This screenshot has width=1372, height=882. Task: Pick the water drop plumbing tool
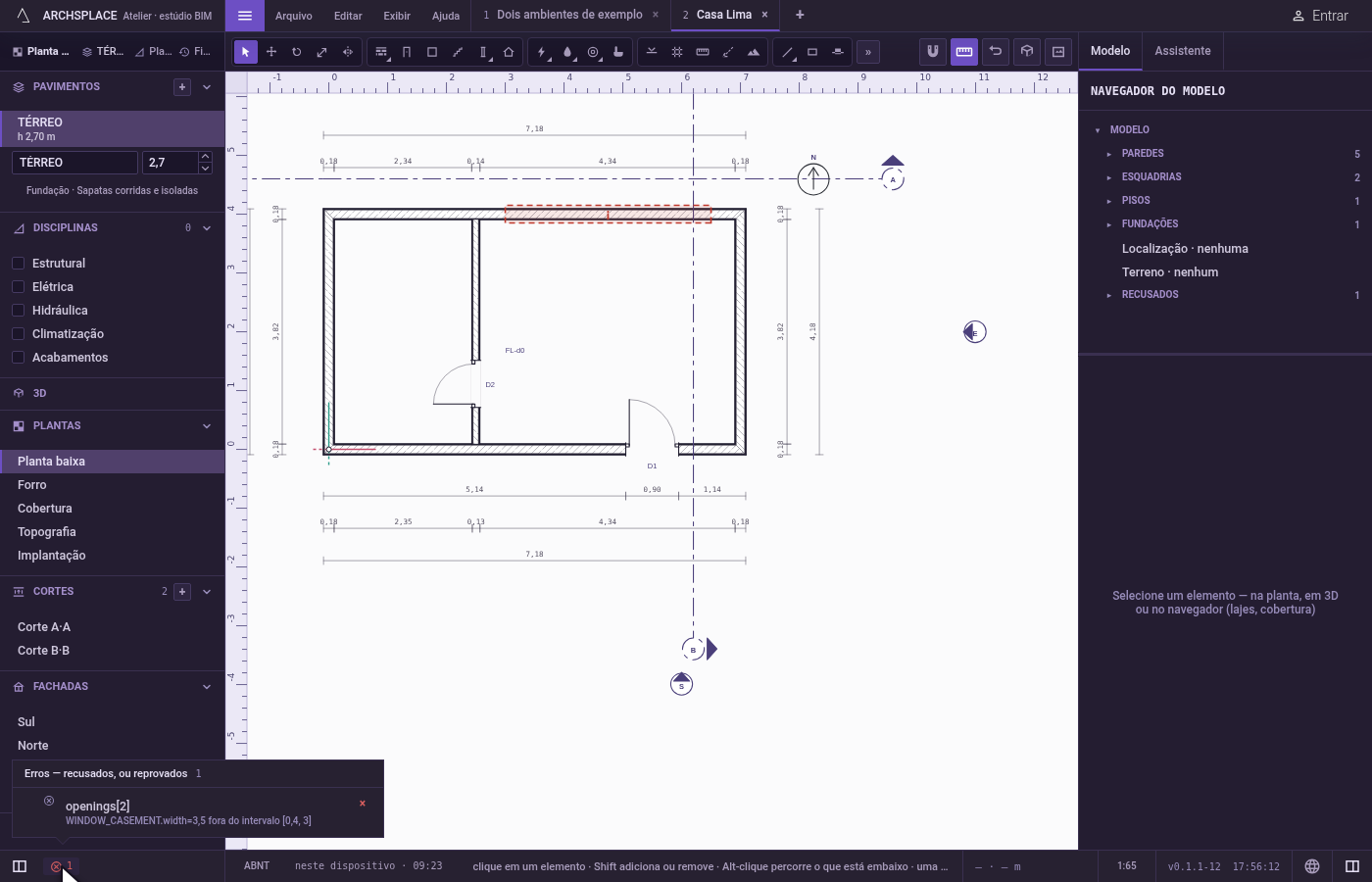pos(567,52)
